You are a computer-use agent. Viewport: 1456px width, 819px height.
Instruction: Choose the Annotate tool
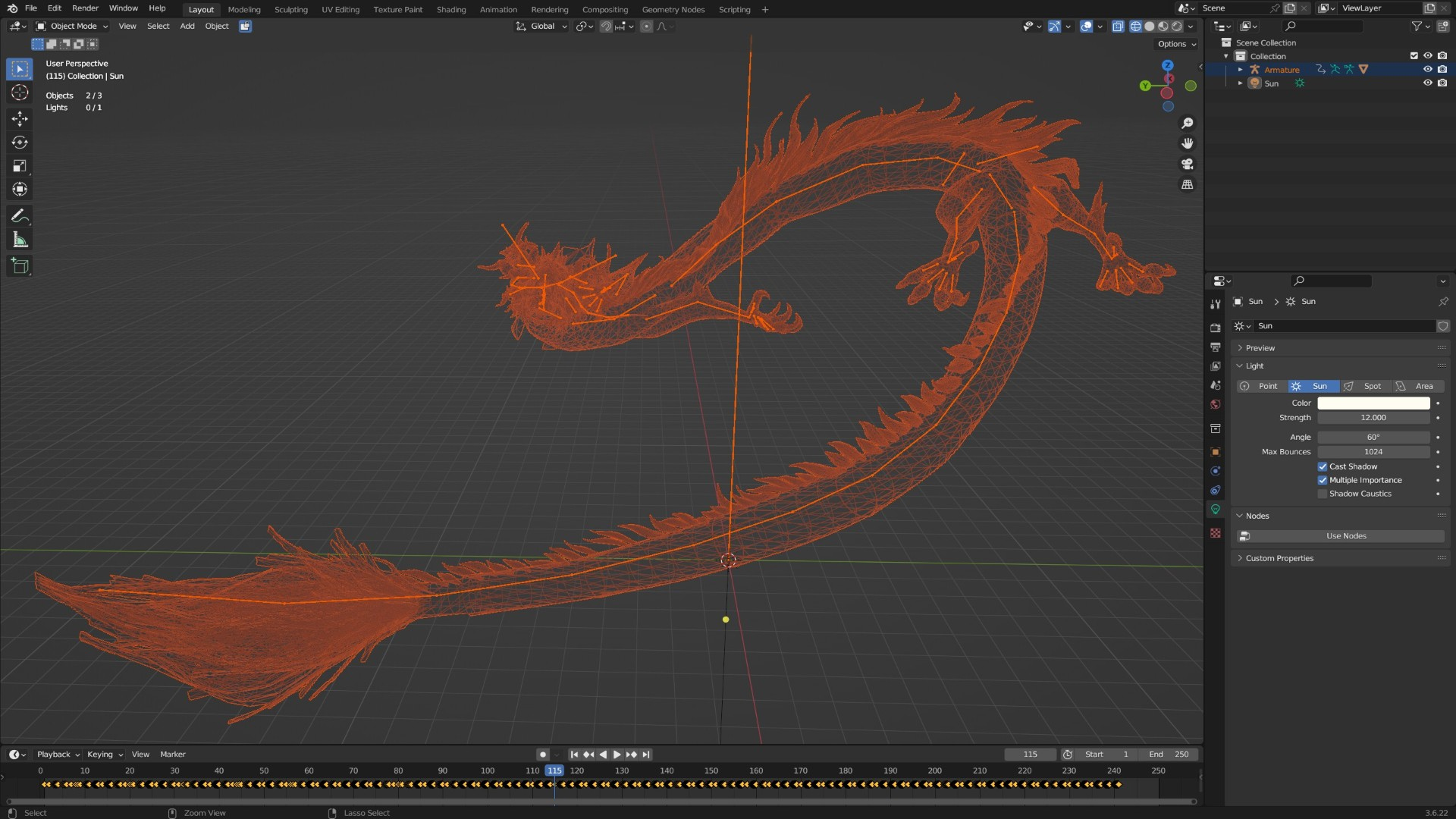click(x=20, y=216)
